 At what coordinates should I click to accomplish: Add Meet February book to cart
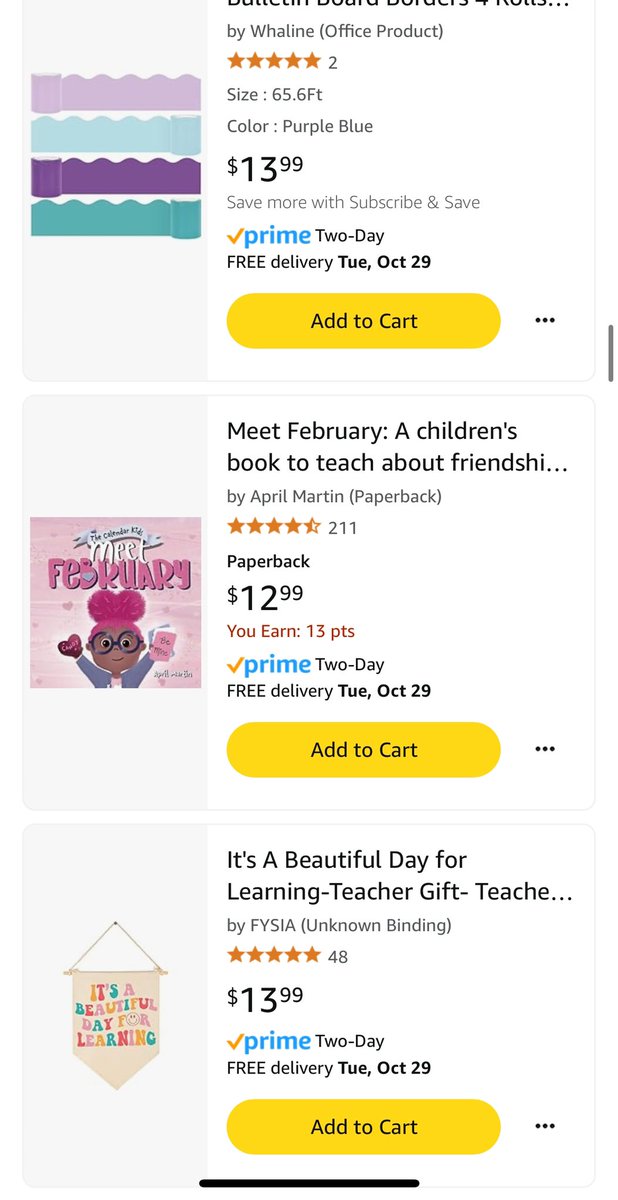pos(363,749)
